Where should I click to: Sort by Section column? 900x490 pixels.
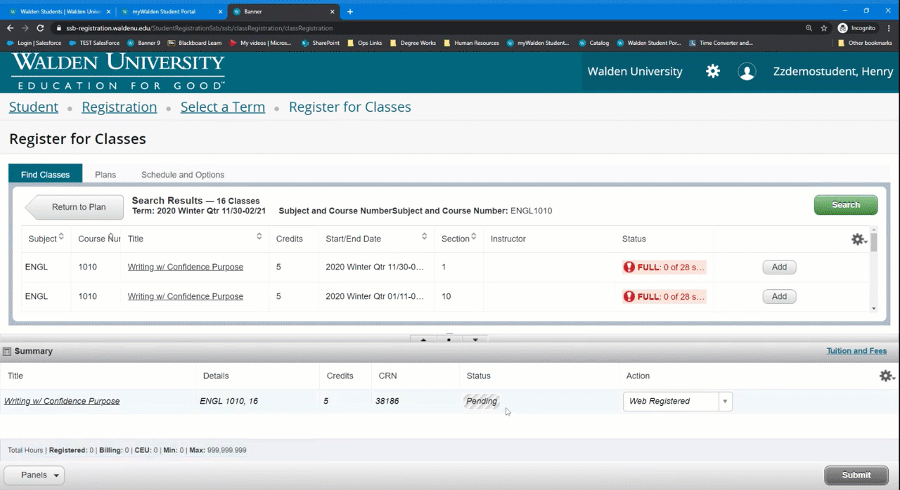[474, 236]
